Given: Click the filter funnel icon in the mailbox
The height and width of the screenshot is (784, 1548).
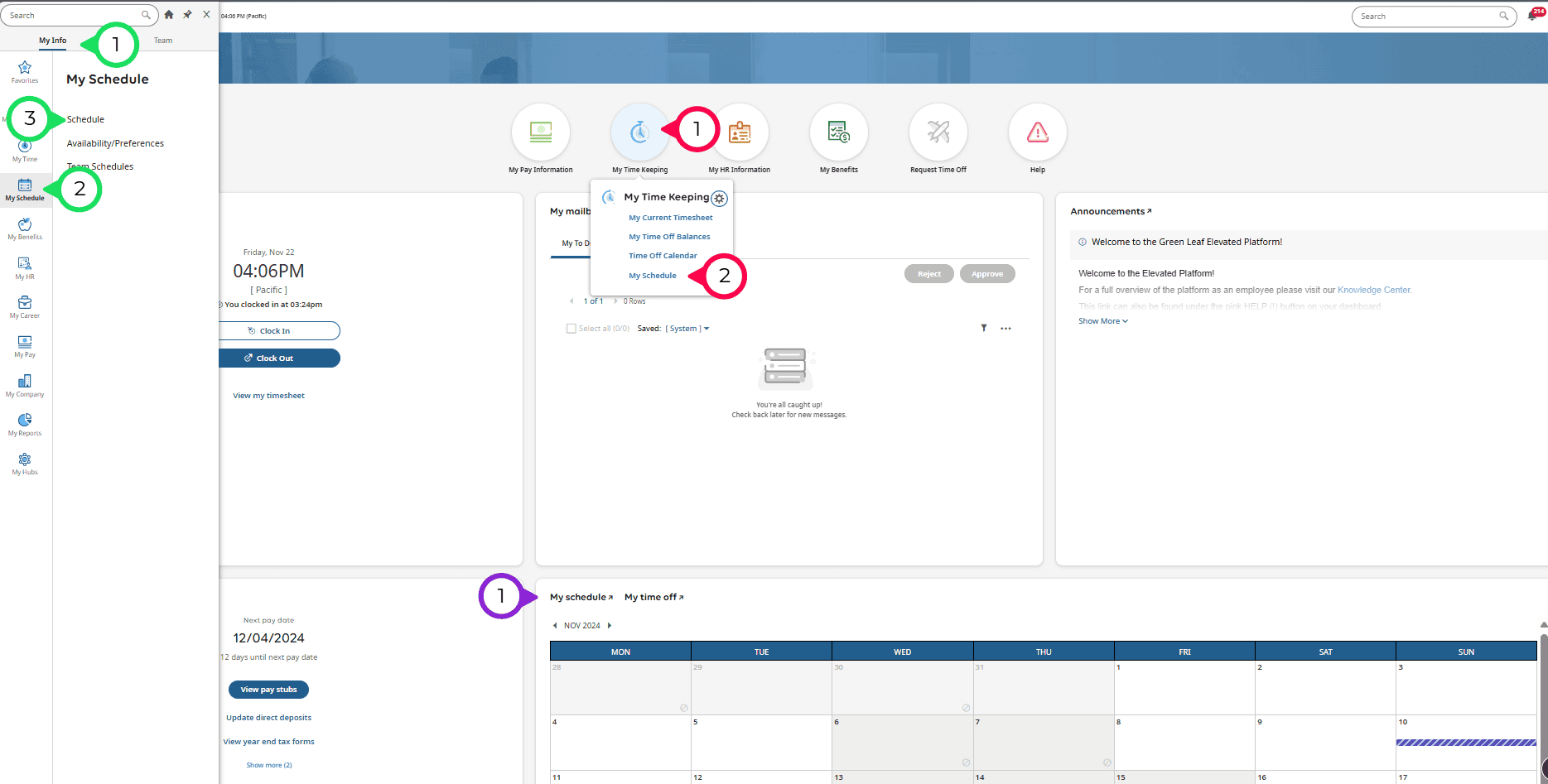Looking at the screenshot, I should click(984, 329).
